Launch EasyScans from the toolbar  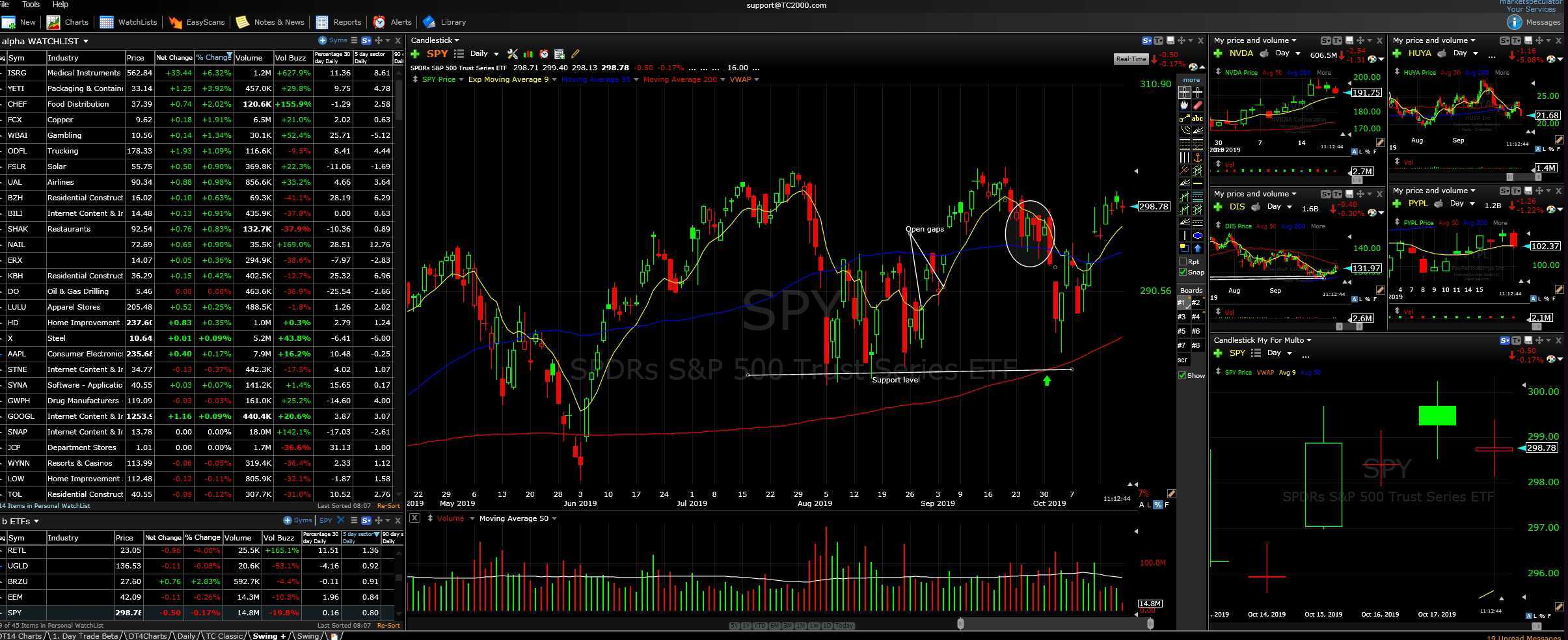[196, 22]
